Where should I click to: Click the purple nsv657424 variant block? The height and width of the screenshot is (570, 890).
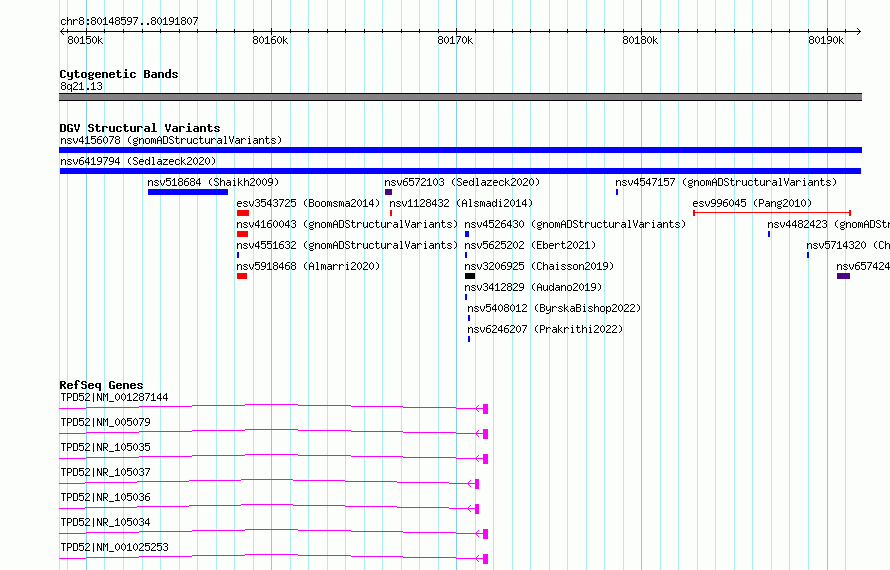[x=843, y=276]
